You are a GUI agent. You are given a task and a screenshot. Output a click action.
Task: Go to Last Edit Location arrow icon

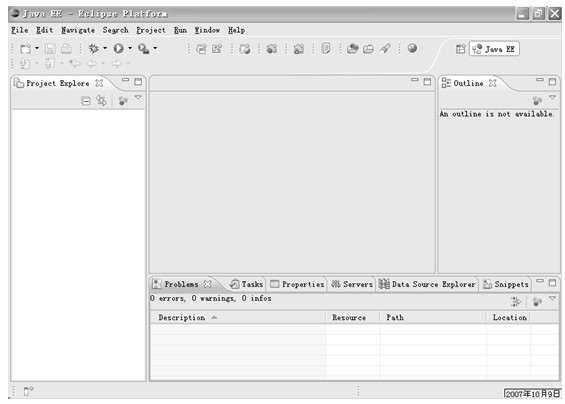[x=75, y=64]
